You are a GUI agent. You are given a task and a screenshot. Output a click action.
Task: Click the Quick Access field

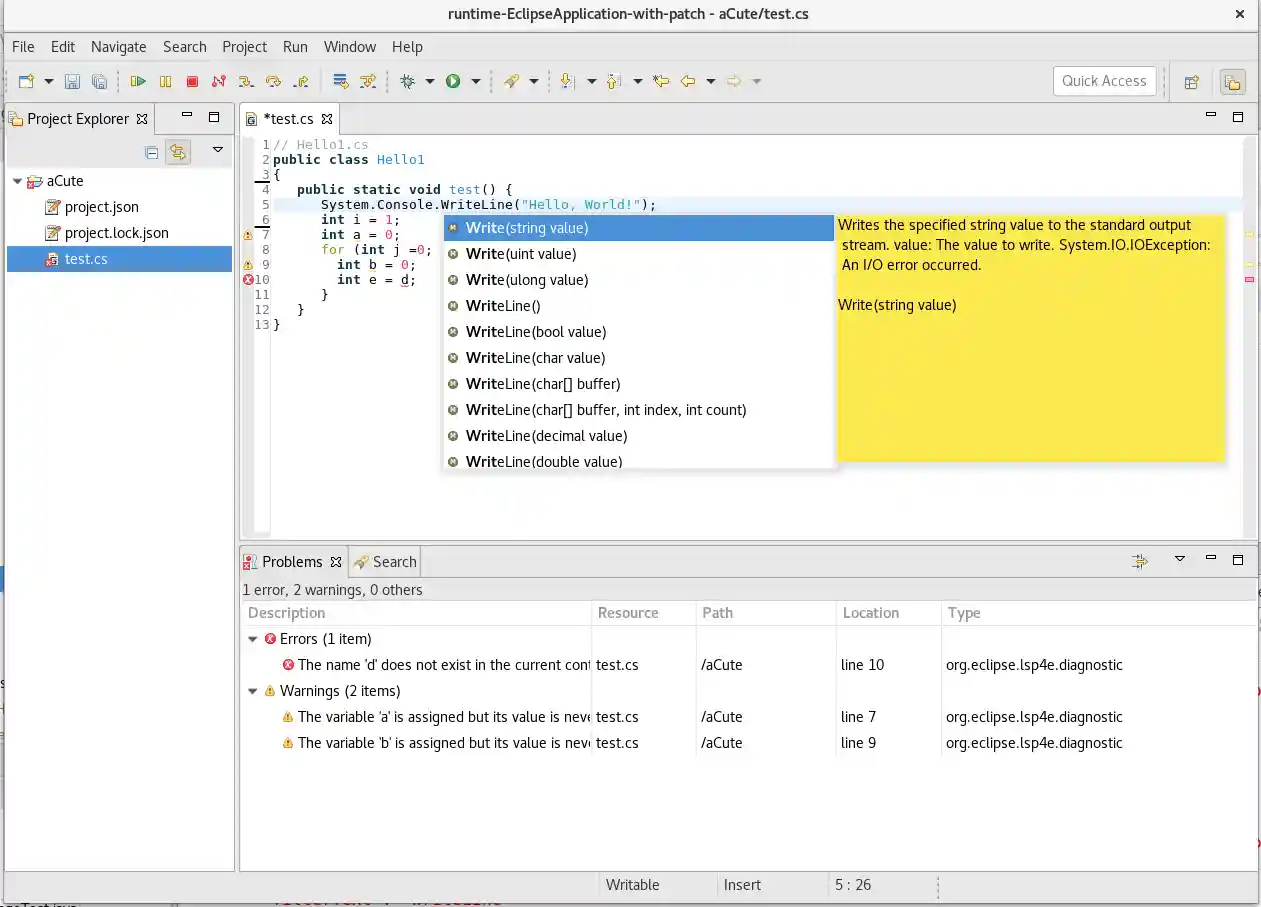(1104, 81)
